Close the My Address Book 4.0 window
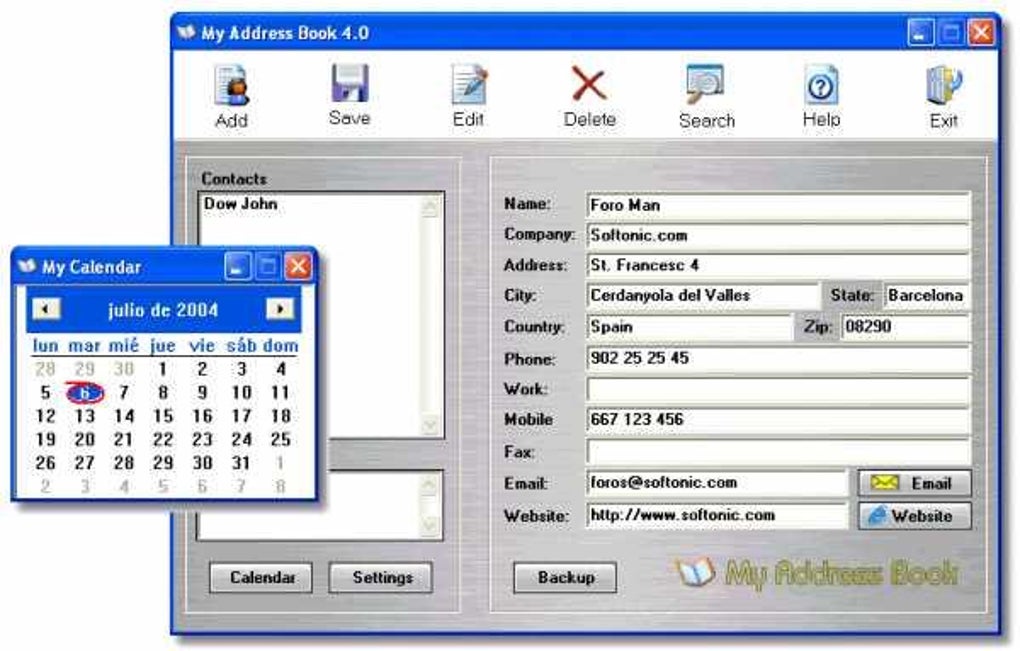 [x=982, y=32]
